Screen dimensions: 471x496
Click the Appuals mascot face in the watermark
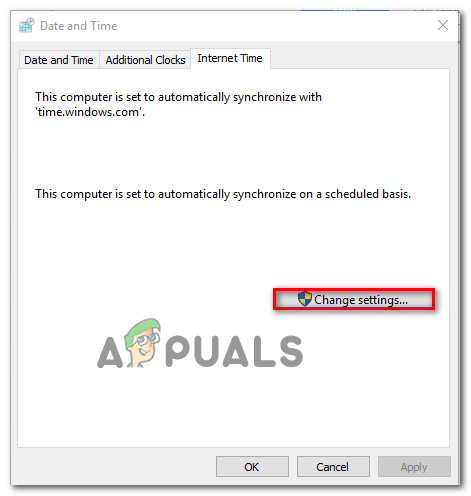point(142,343)
